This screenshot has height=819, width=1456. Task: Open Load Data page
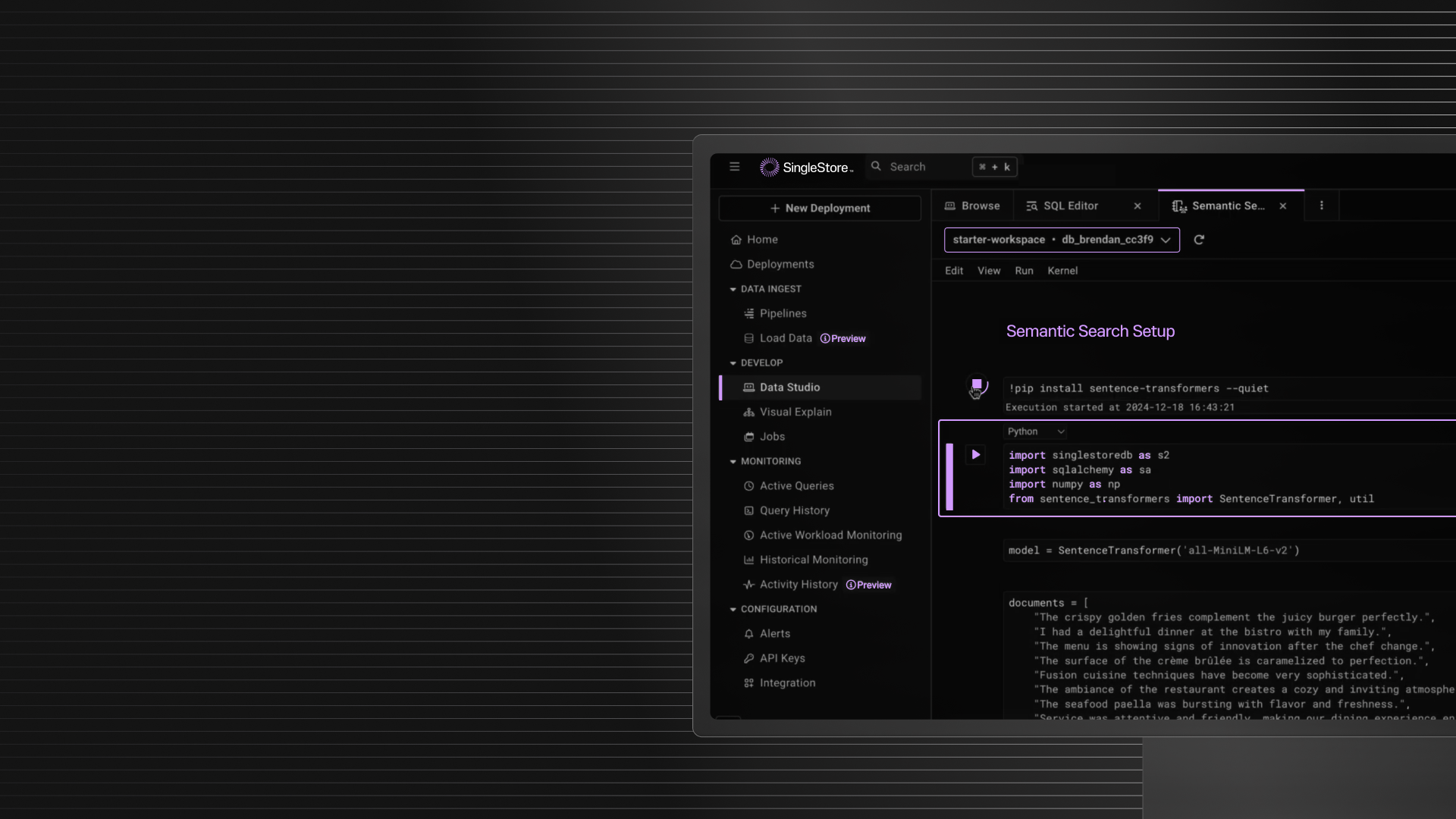[786, 338]
